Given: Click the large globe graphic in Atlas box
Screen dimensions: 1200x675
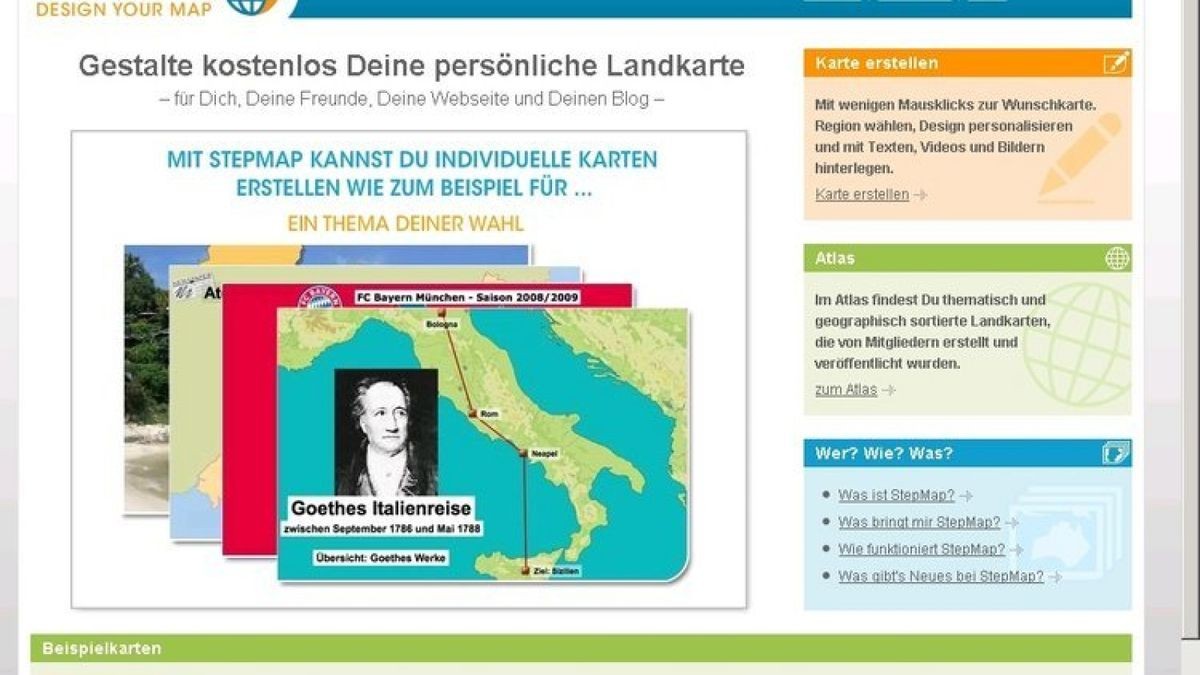Looking at the screenshot, I should coord(1078,345).
